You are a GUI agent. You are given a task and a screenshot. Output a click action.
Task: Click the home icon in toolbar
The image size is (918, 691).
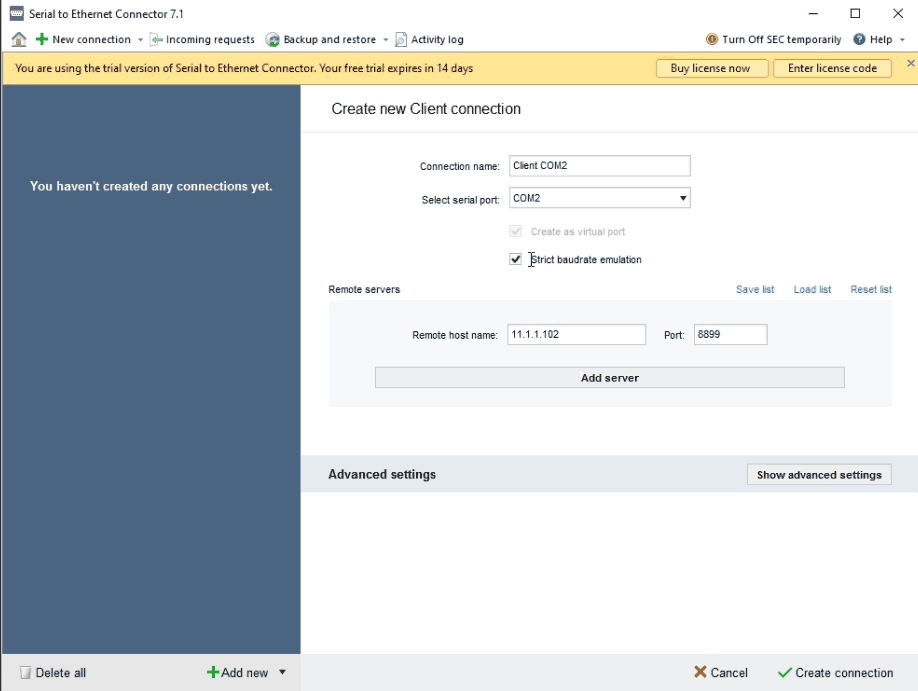coord(19,39)
